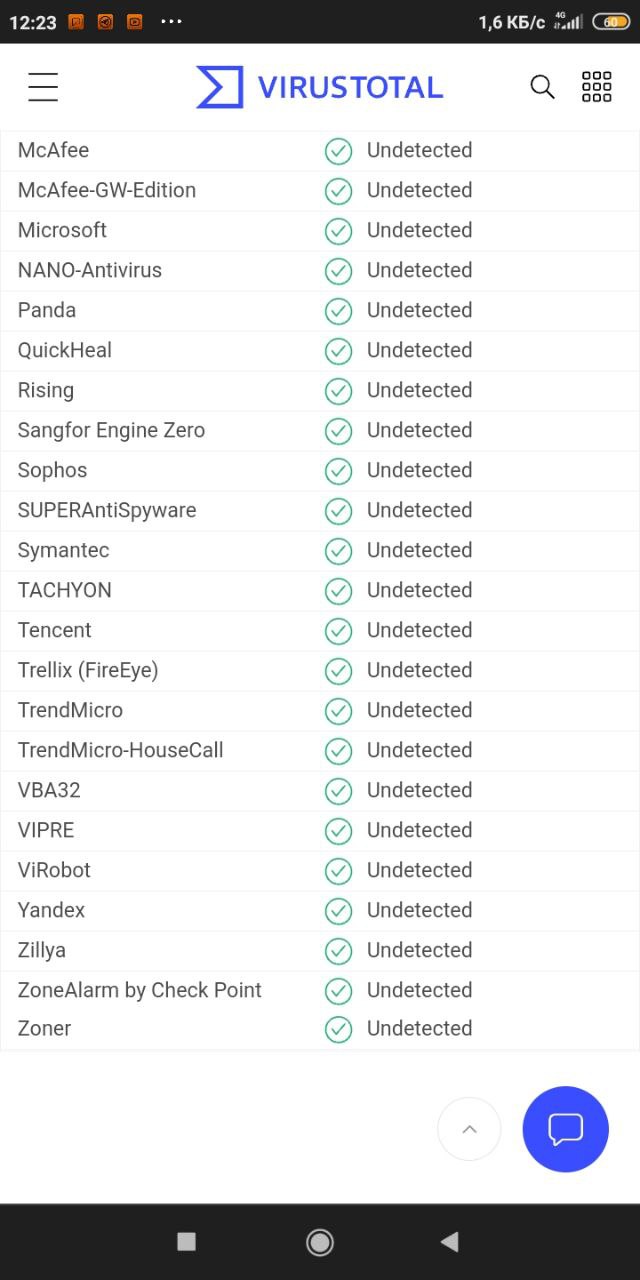Tap the Android home circle button
The height and width of the screenshot is (1280, 640).
pos(320,1241)
